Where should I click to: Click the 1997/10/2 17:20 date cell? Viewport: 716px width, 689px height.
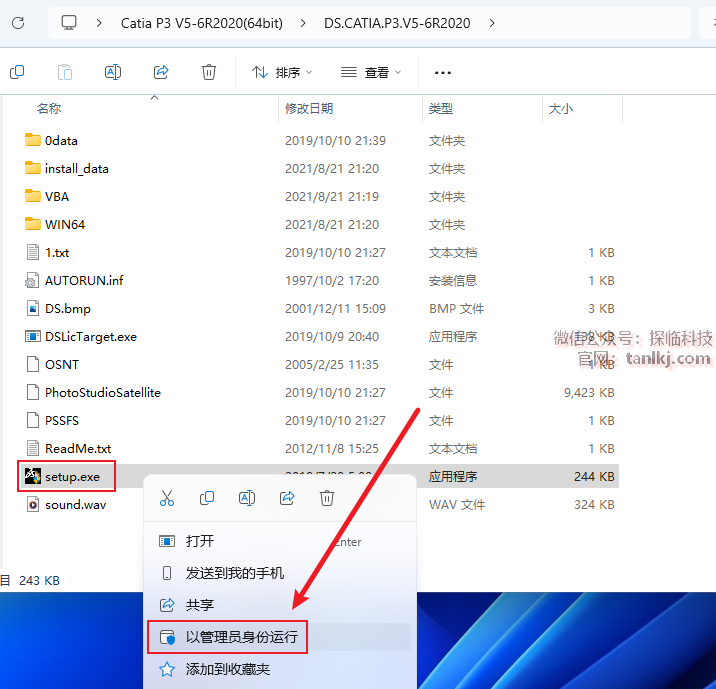[x=332, y=280]
